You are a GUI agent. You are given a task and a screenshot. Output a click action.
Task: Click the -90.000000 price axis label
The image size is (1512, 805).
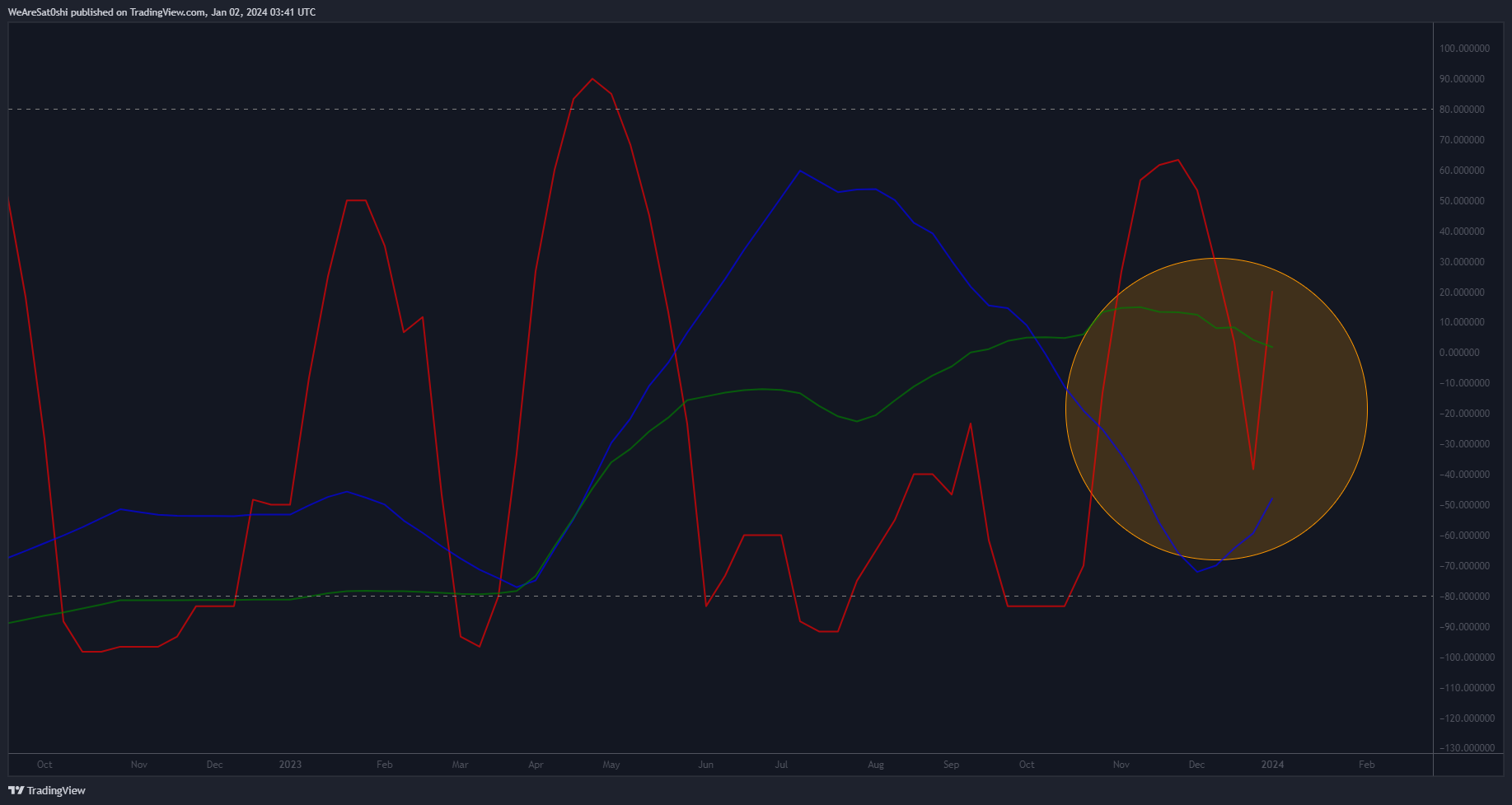click(1464, 627)
